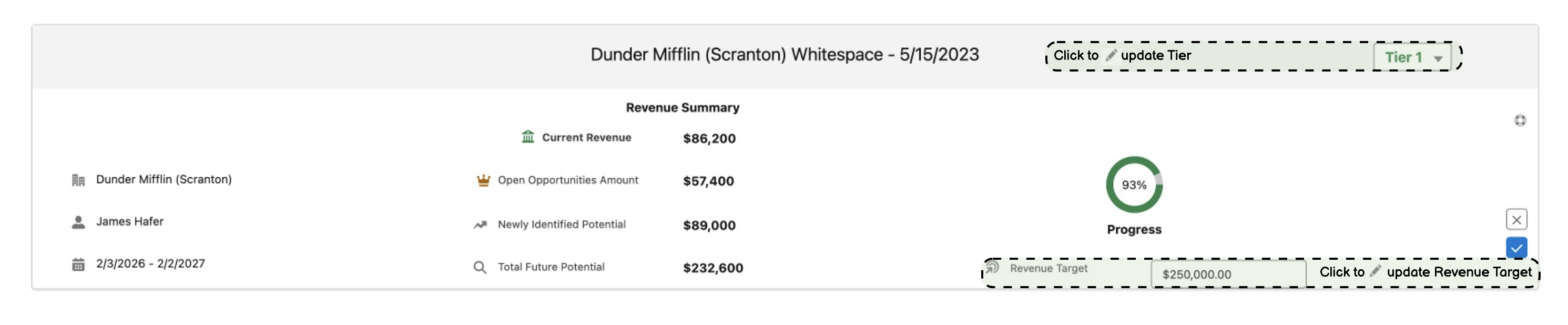Open the Tier 1 dropdown
This screenshot has width=1568, height=325.
1412,57
